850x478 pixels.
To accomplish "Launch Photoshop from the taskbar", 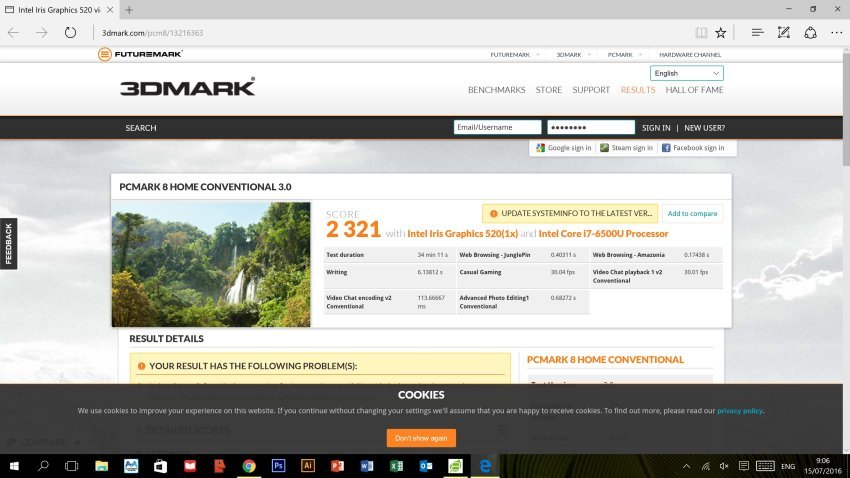I will click(279, 466).
